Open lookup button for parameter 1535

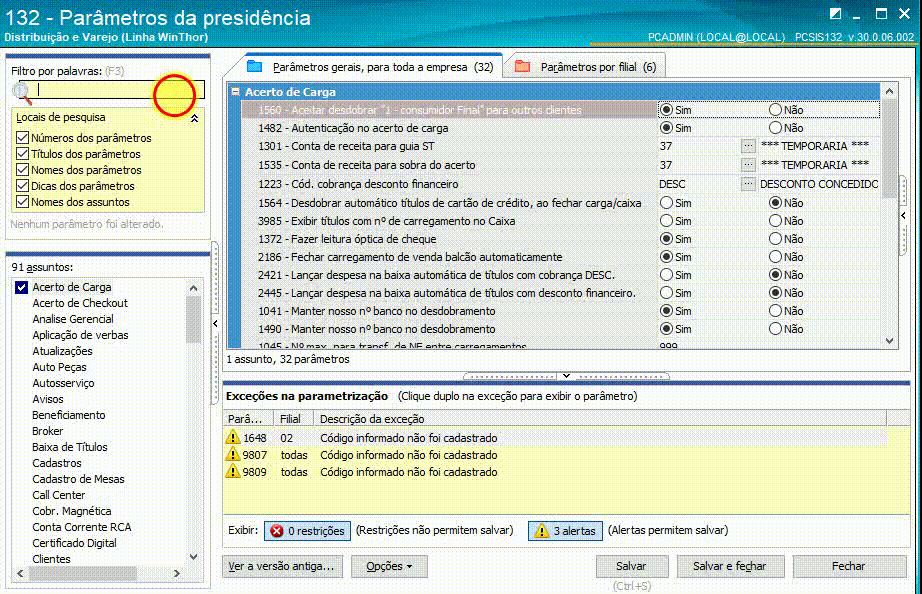747,165
